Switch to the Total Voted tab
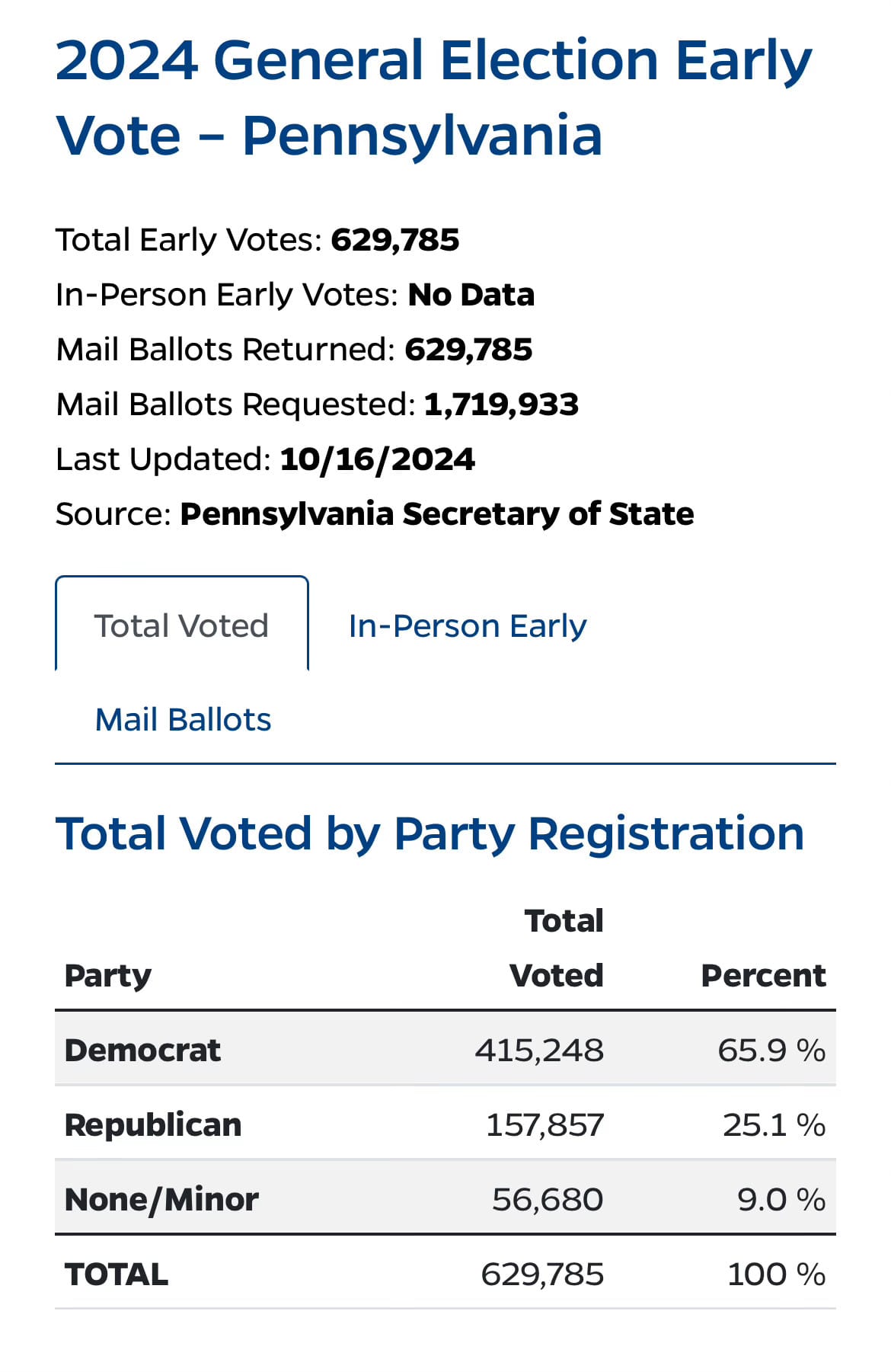 pyautogui.click(x=181, y=625)
